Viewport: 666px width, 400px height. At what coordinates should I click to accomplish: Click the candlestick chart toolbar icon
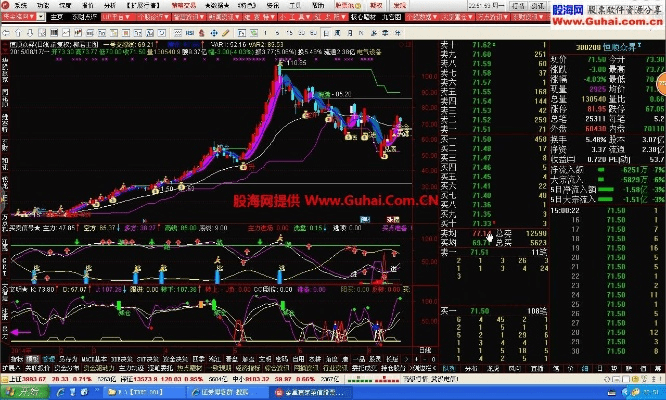[78, 33]
